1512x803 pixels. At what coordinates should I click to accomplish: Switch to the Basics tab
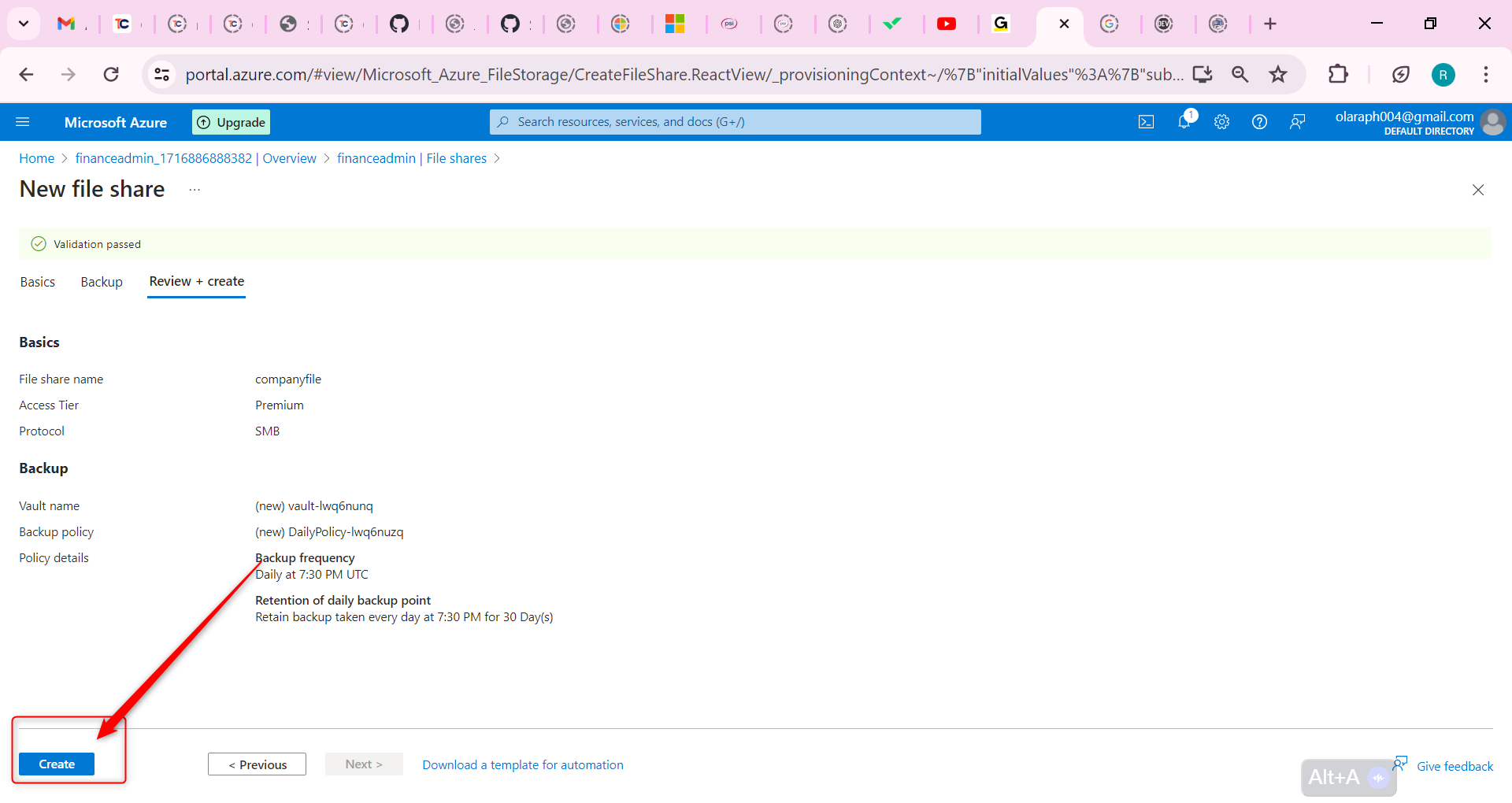[x=38, y=282]
